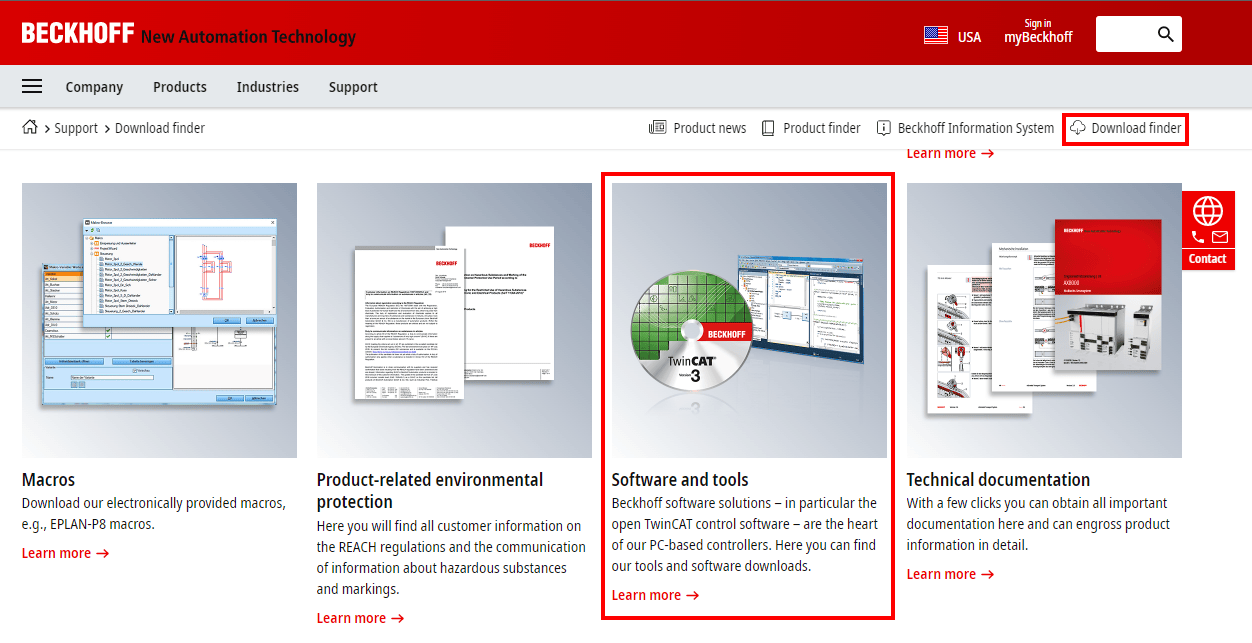Click the Beckhoff logo
Viewport: 1252px width, 643px height.
[x=78, y=34]
